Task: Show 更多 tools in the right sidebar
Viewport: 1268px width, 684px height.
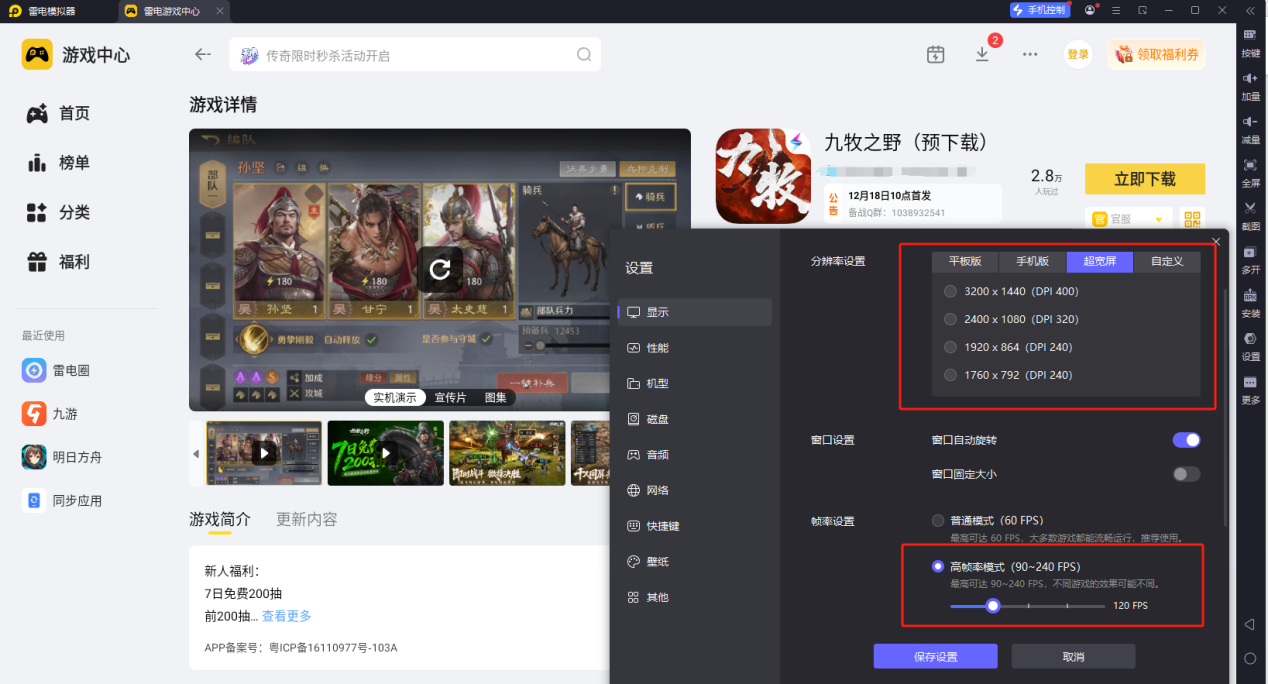Action: pyautogui.click(x=1250, y=388)
